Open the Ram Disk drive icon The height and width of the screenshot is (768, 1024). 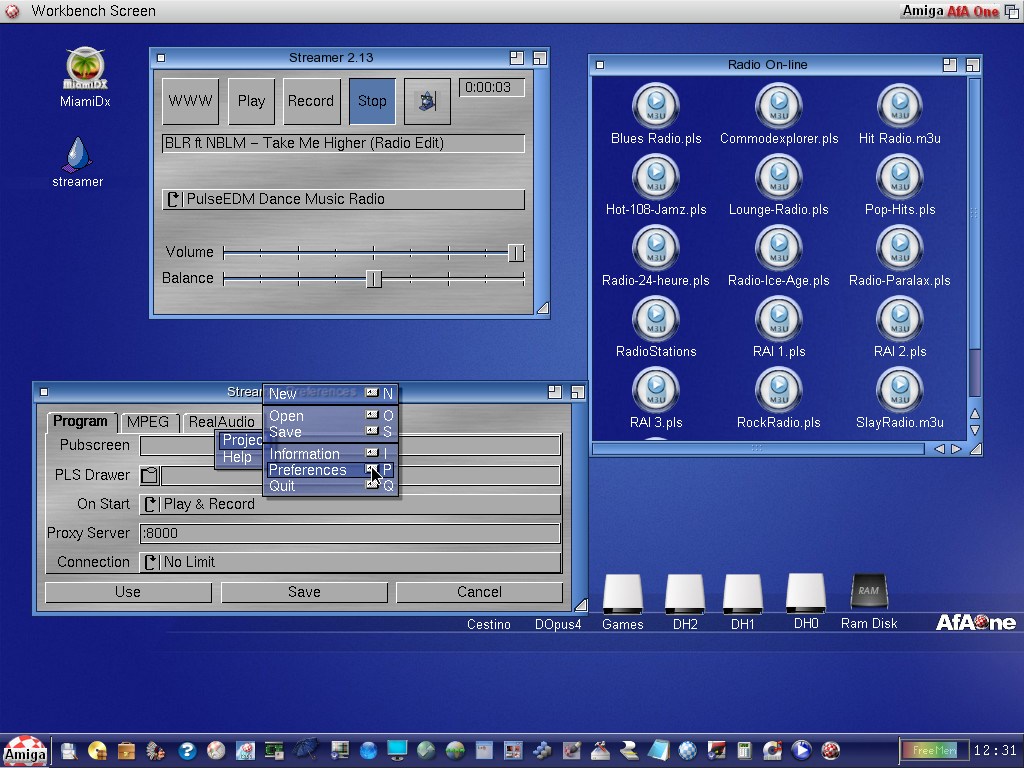pyautogui.click(x=868, y=593)
